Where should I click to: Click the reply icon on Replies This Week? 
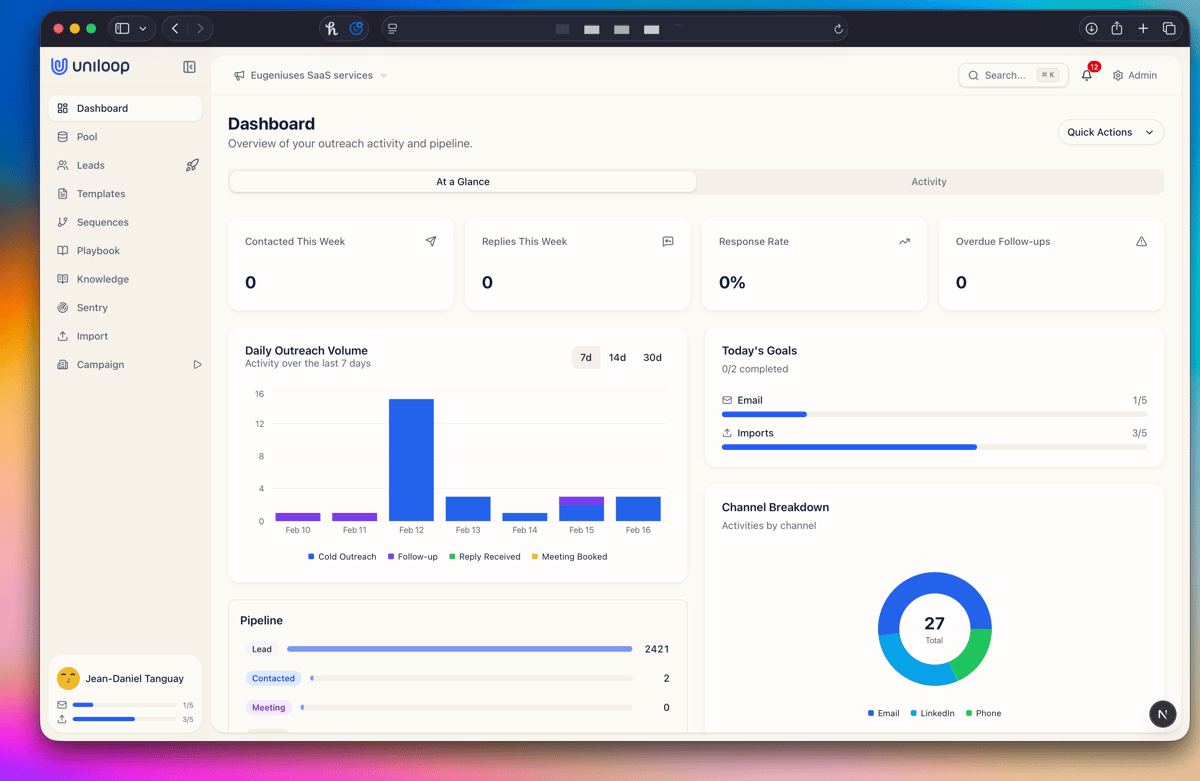(x=668, y=241)
